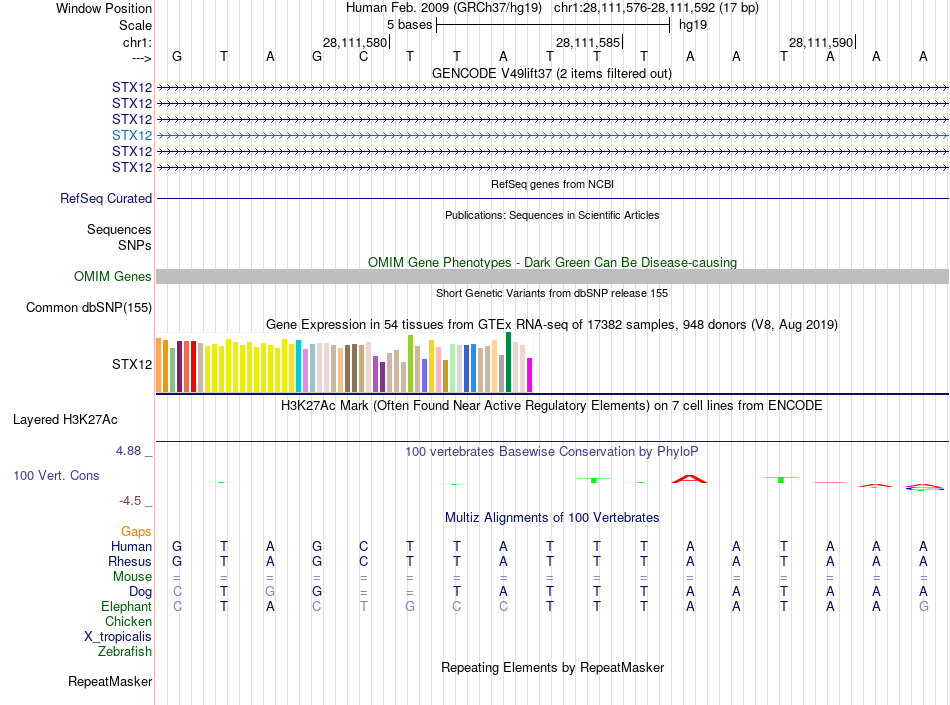Click the Zebrafish species label

click(x=125, y=652)
